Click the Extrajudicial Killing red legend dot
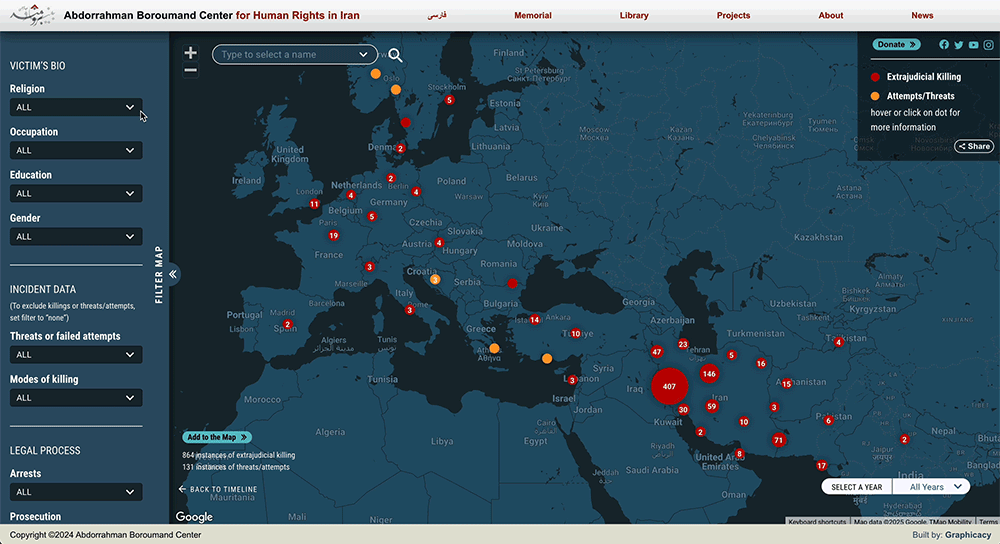Screen dimensions: 1000x544 (x=875, y=77)
